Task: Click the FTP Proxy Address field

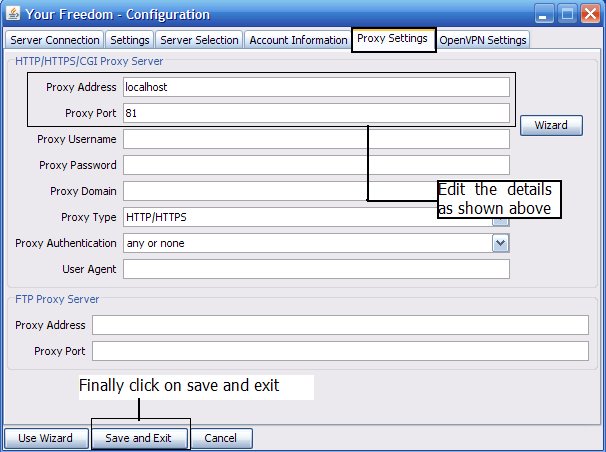Action: [x=340, y=325]
